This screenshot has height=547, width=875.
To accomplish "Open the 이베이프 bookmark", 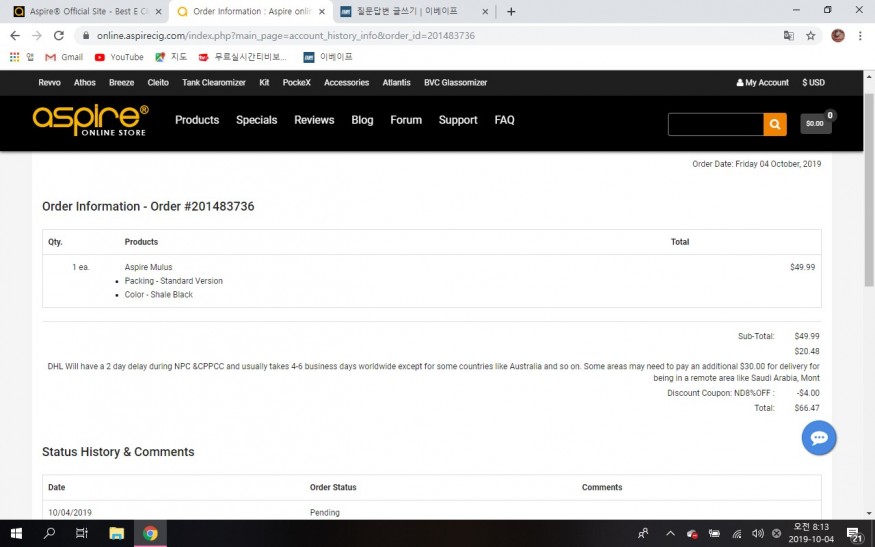I will (x=328, y=57).
